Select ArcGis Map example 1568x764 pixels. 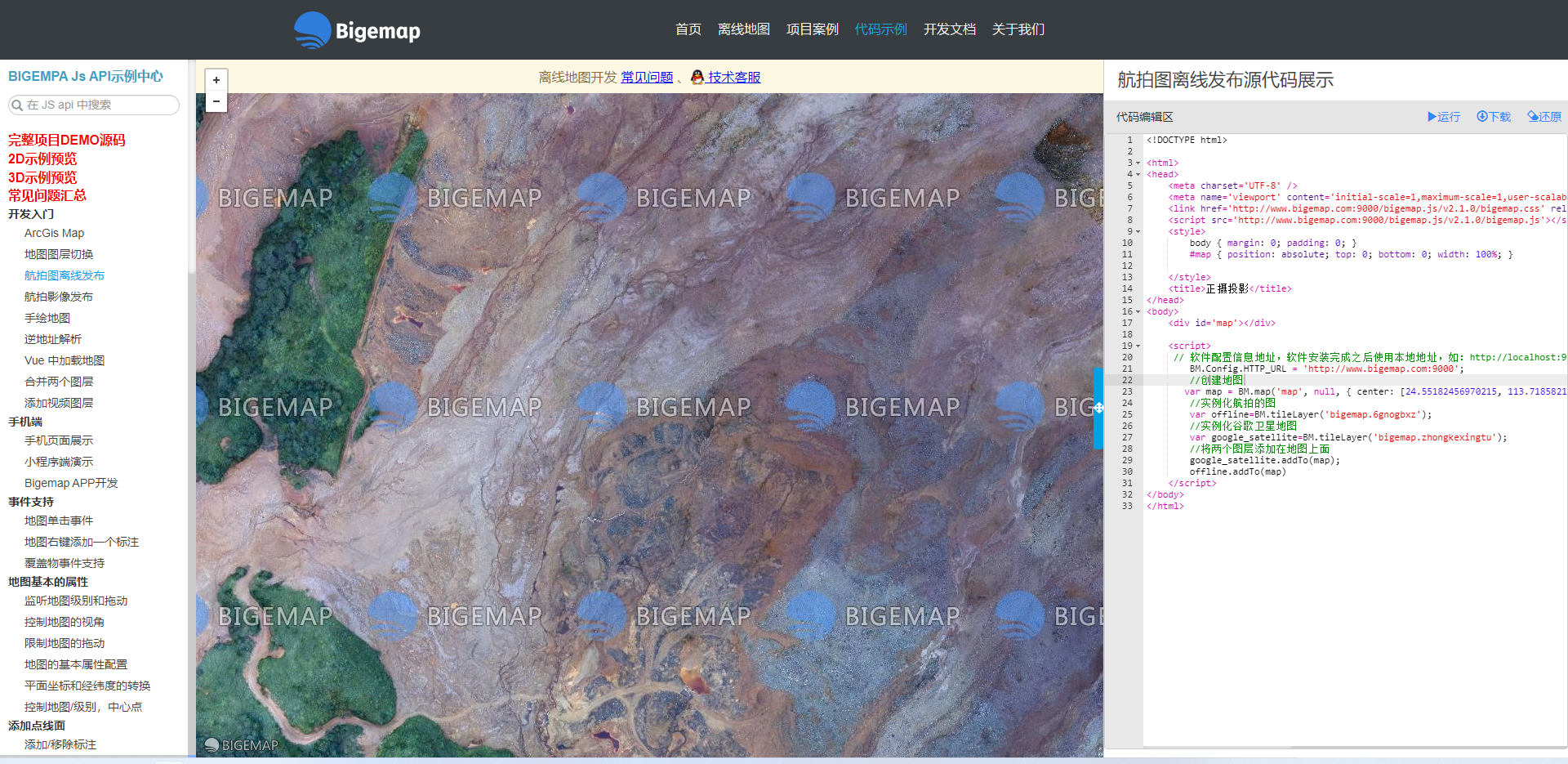(54, 233)
